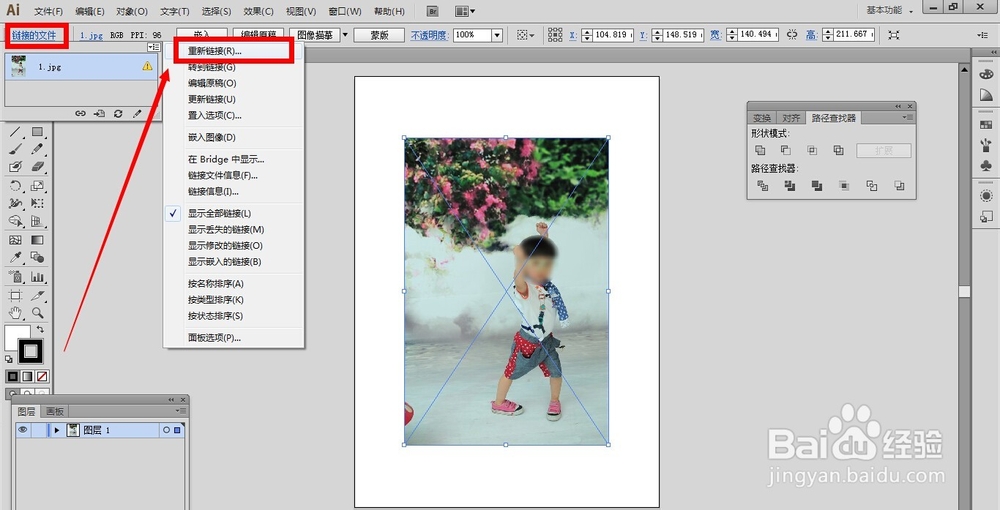The width and height of the screenshot is (1000, 510).
Task: Select the Symbol Sprayer tool
Action: [16, 277]
